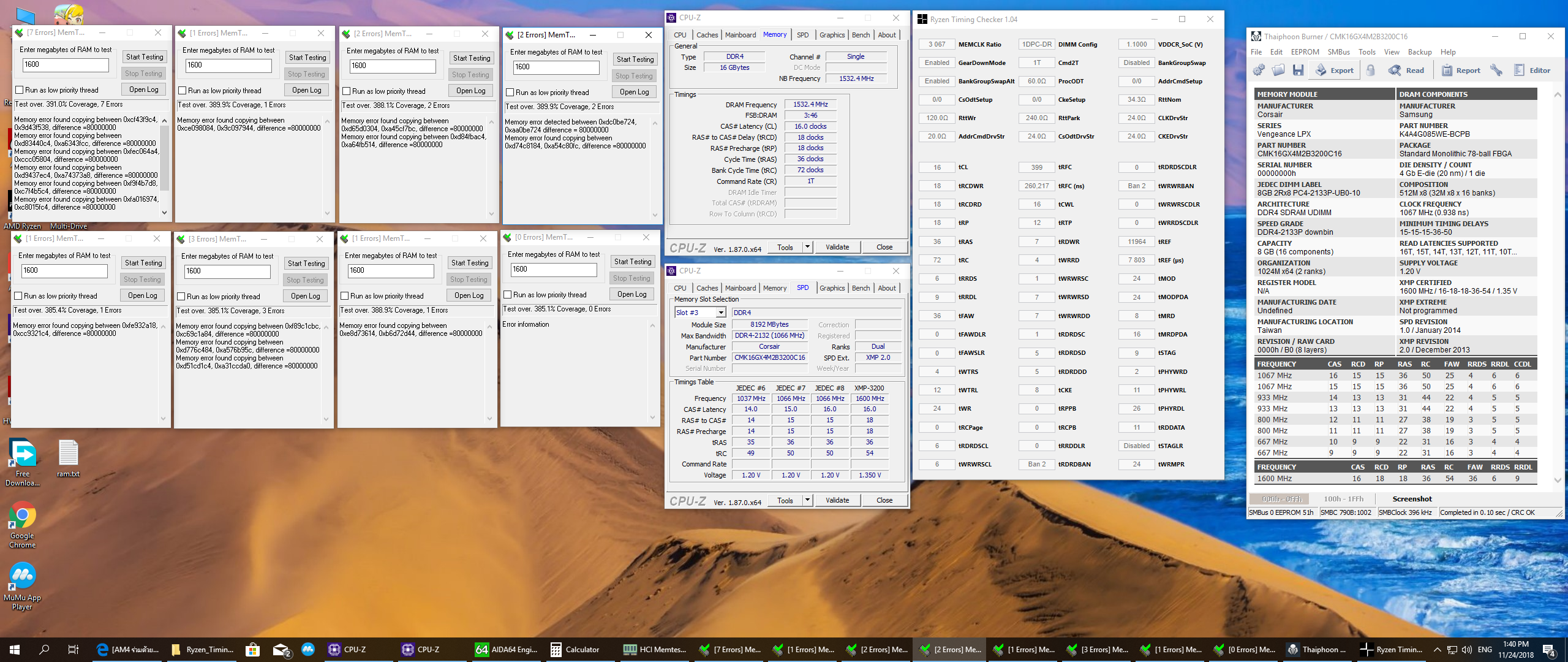Click RAM megabytes field in 2 Errors MemTest
This screenshot has width=1568, height=662.
556,67
